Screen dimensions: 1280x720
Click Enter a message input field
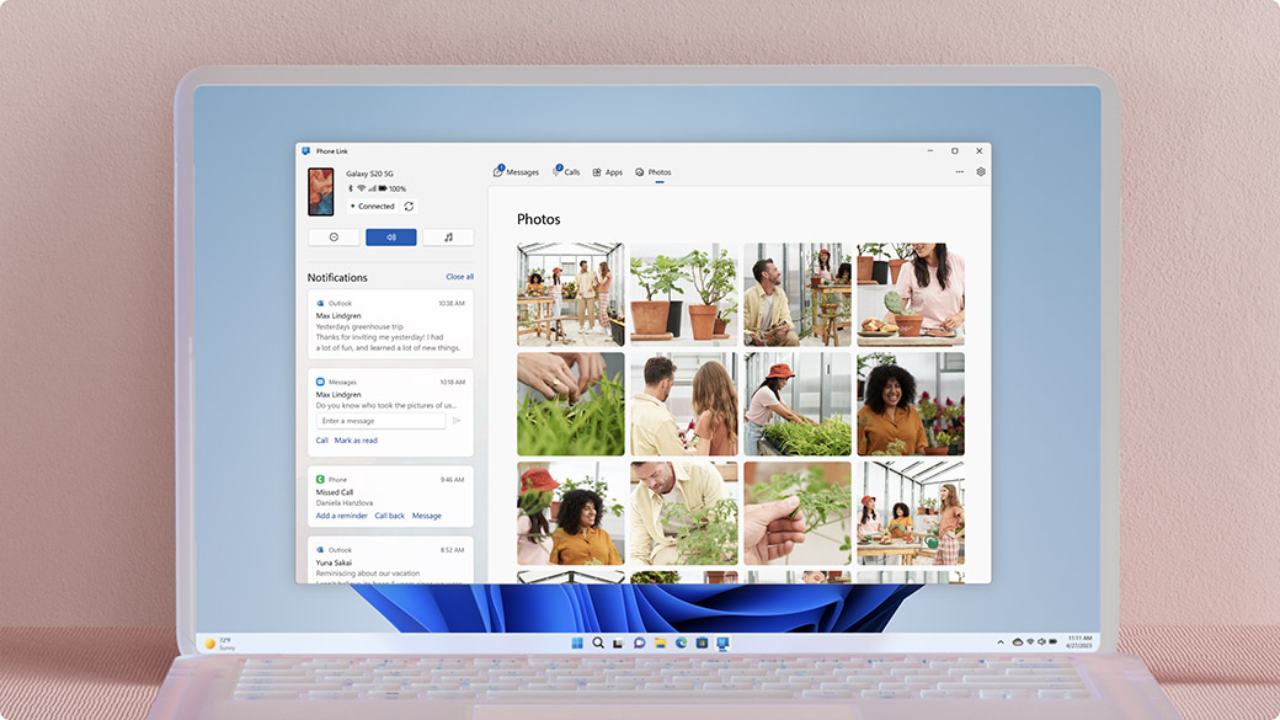pyautogui.click(x=380, y=420)
